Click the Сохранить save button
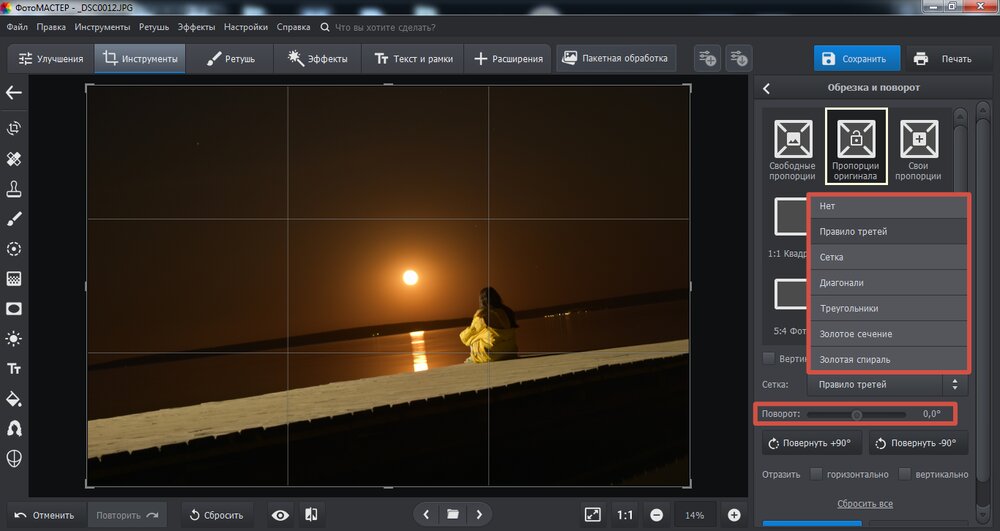Viewport: 1000px width, 531px height. 856,59
